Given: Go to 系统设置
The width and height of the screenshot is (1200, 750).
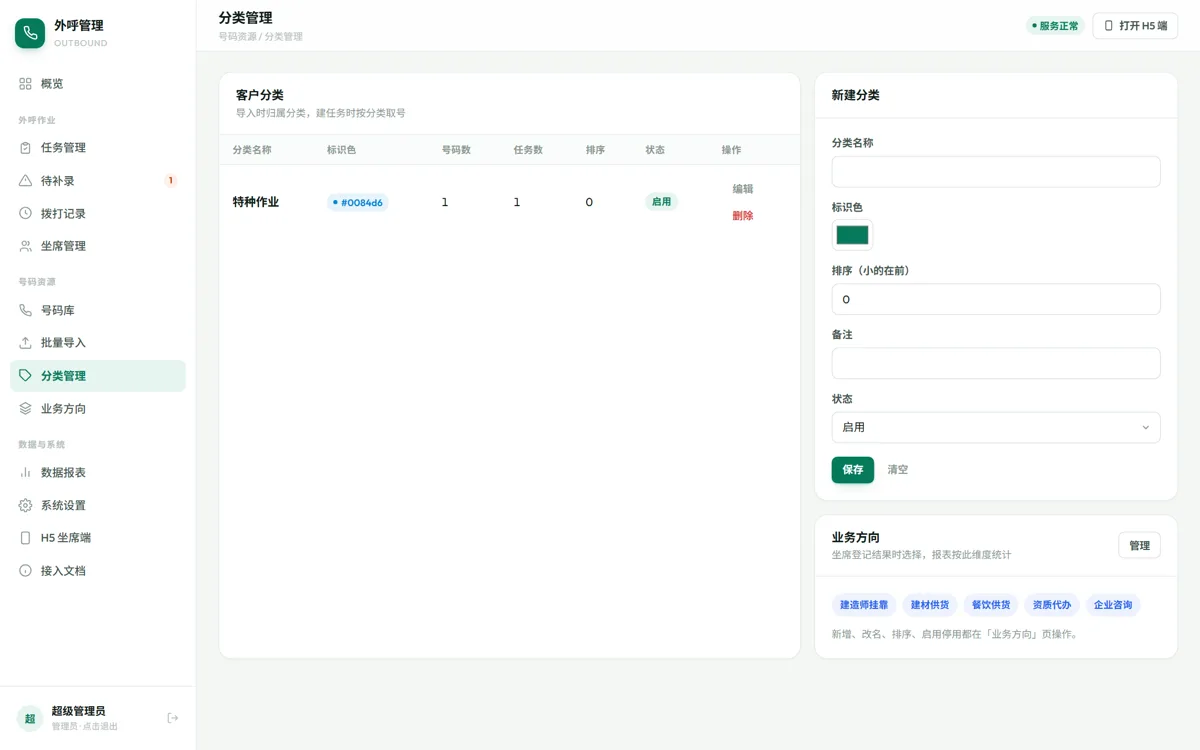Looking at the screenshot, I should coord(98,505).
